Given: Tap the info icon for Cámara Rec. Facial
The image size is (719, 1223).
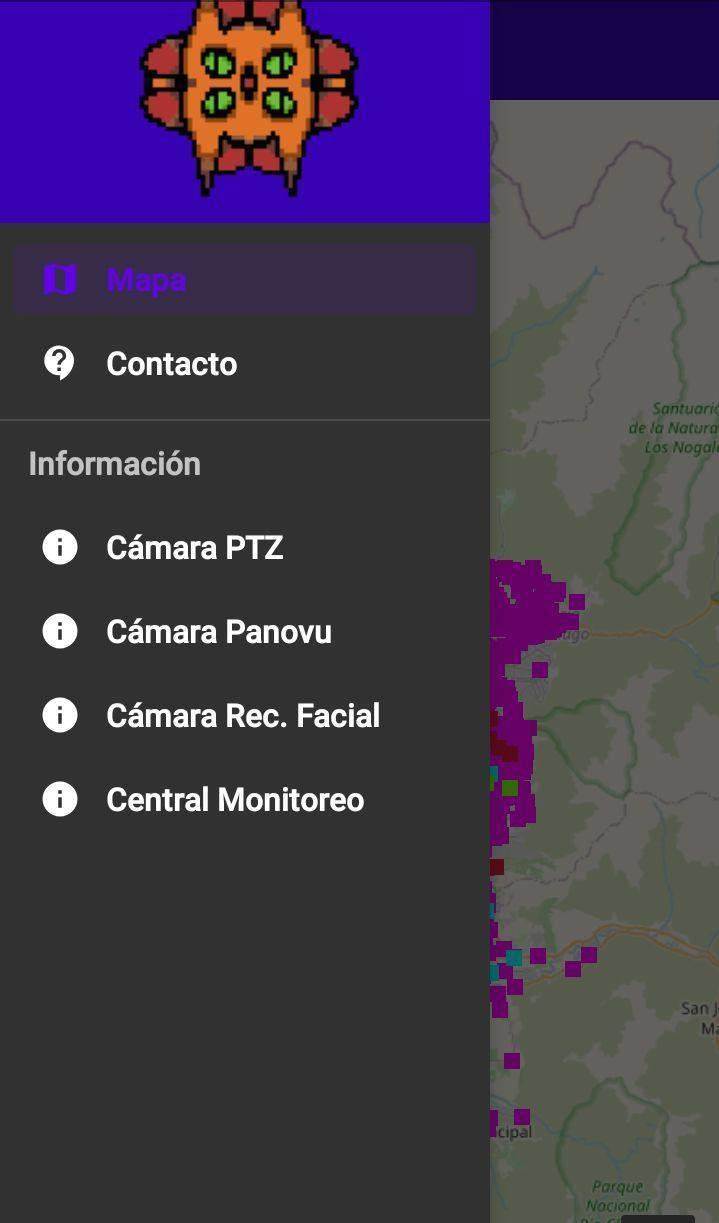Looking at the screenshot, I should pos(60,716).
